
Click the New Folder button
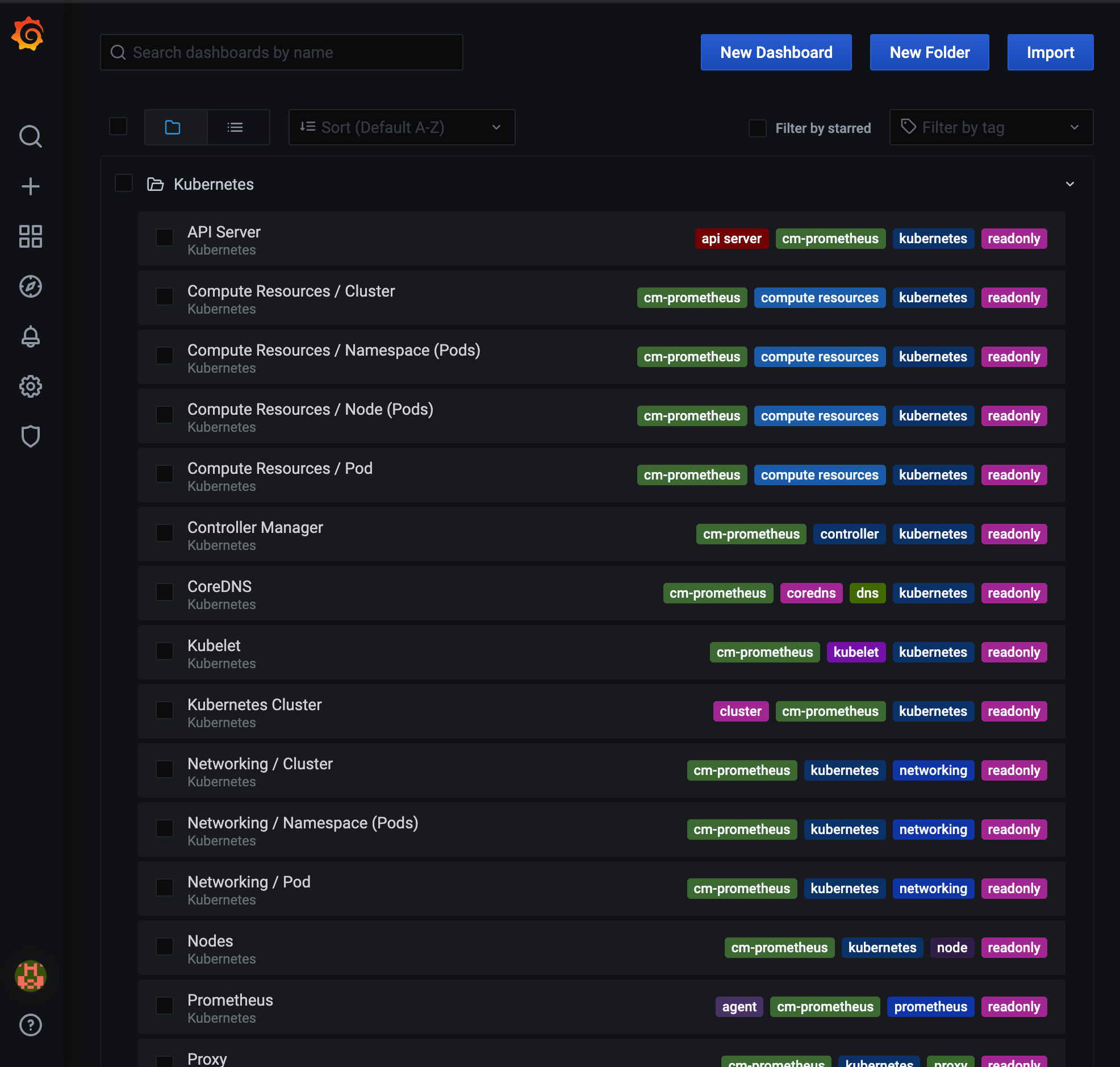click(x=930, y=52)
